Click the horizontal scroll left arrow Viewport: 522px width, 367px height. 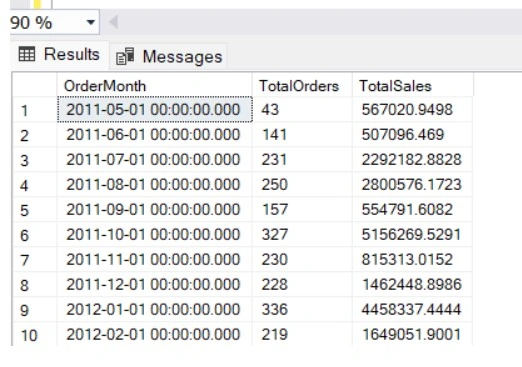click(113, 22)
